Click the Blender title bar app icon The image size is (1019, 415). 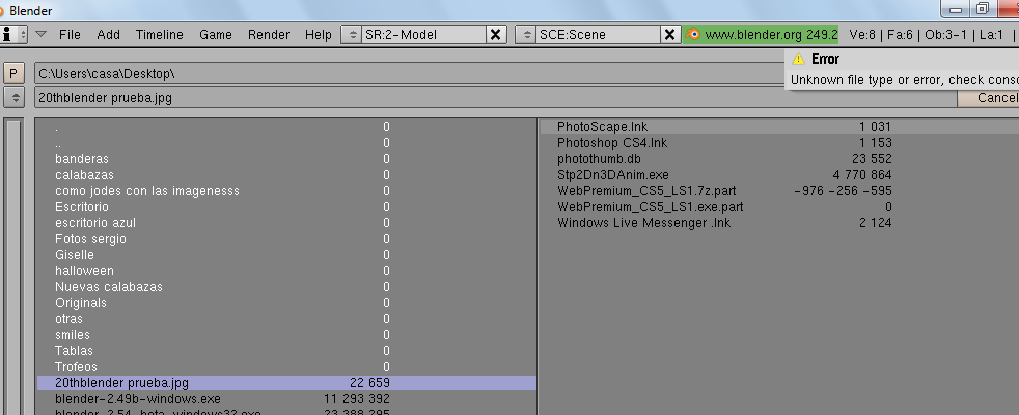[1, 10]
